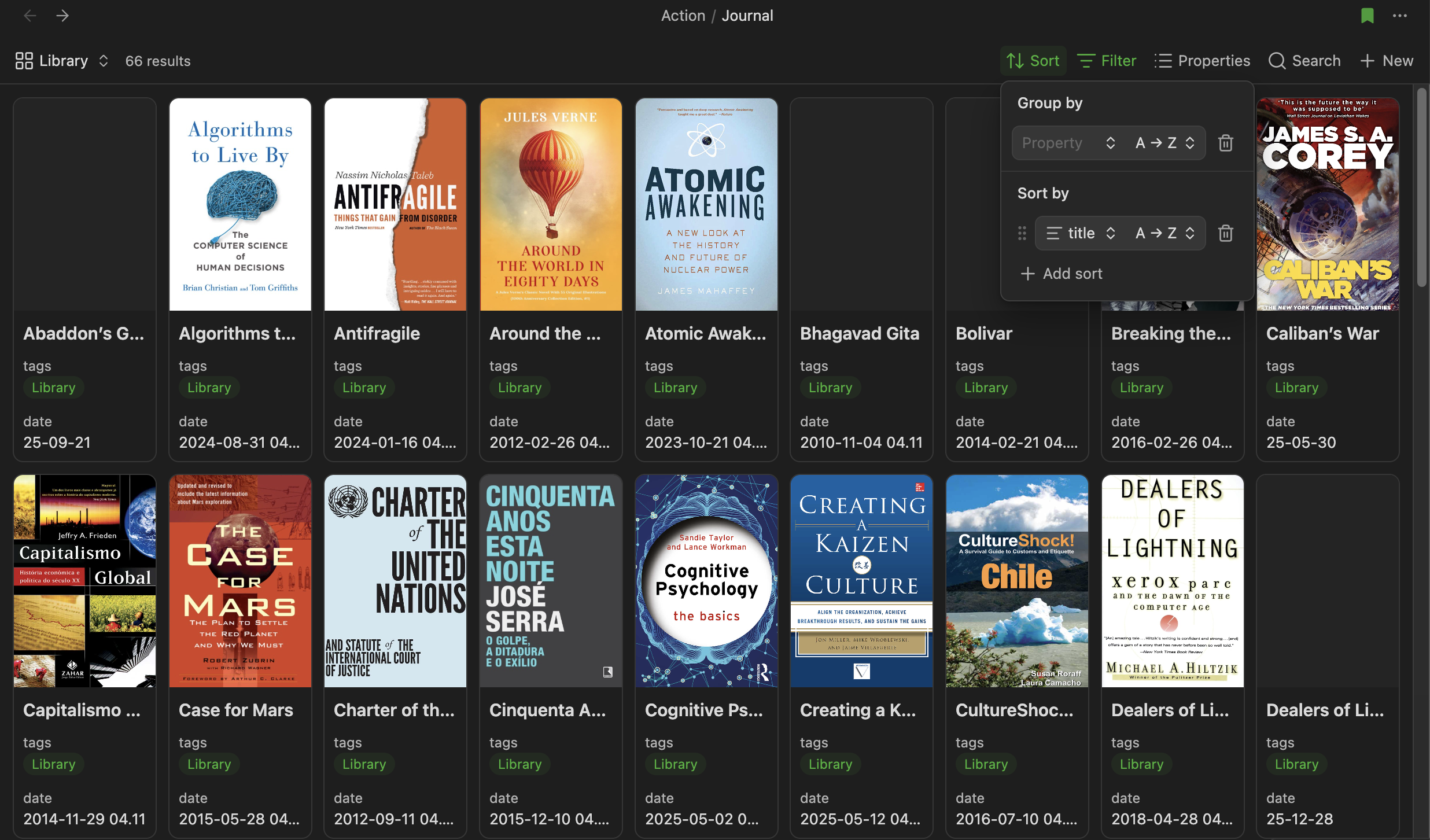Click the Sort toolbar button

coord(1033,61)
